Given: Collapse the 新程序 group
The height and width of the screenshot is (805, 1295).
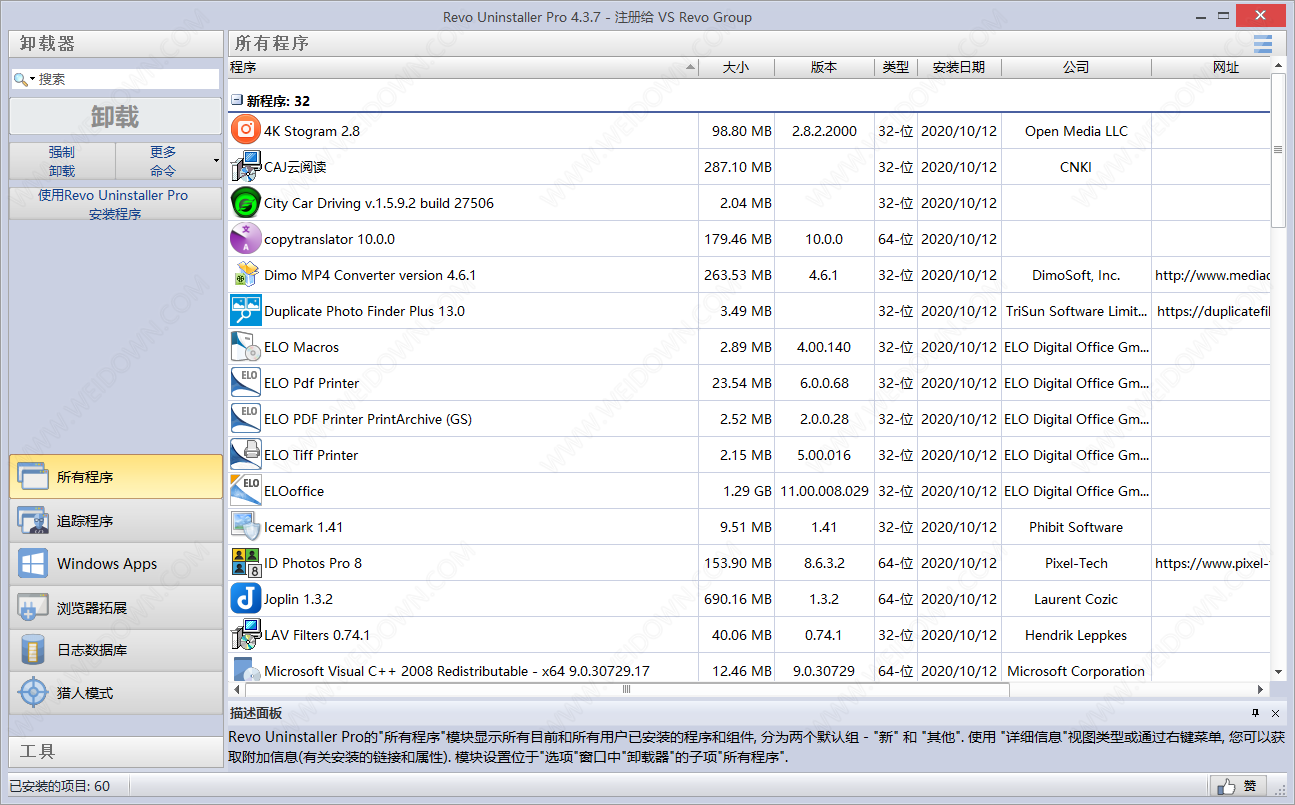Looking at the screenshot, I should point(236,100).
